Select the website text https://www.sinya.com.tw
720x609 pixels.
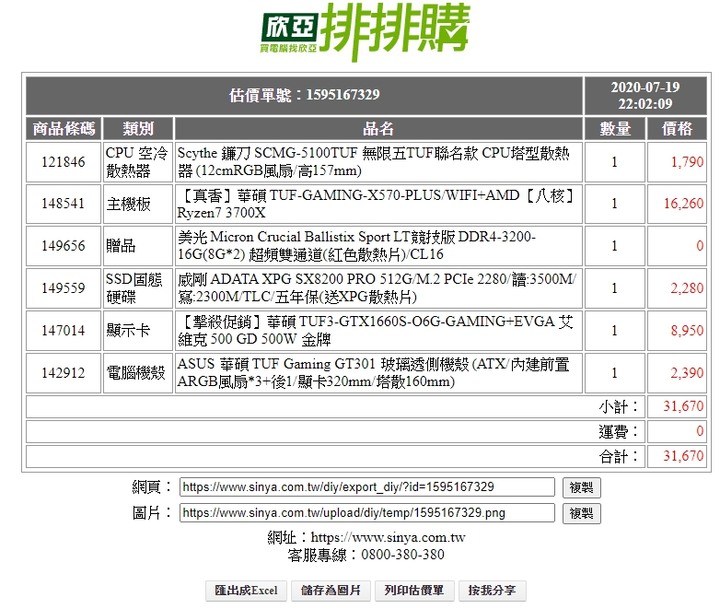point(388,537)
